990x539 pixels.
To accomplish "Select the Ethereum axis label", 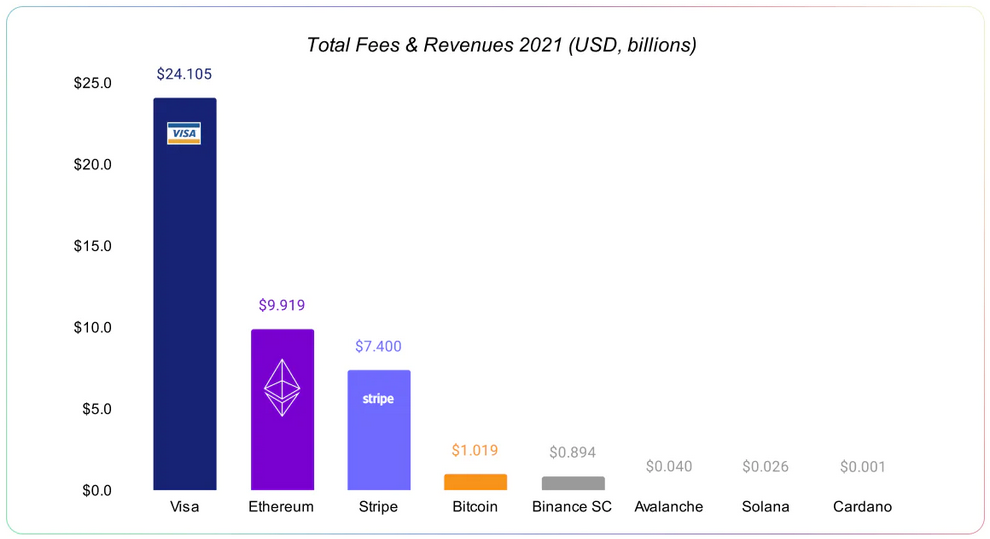I will [281, 507].
